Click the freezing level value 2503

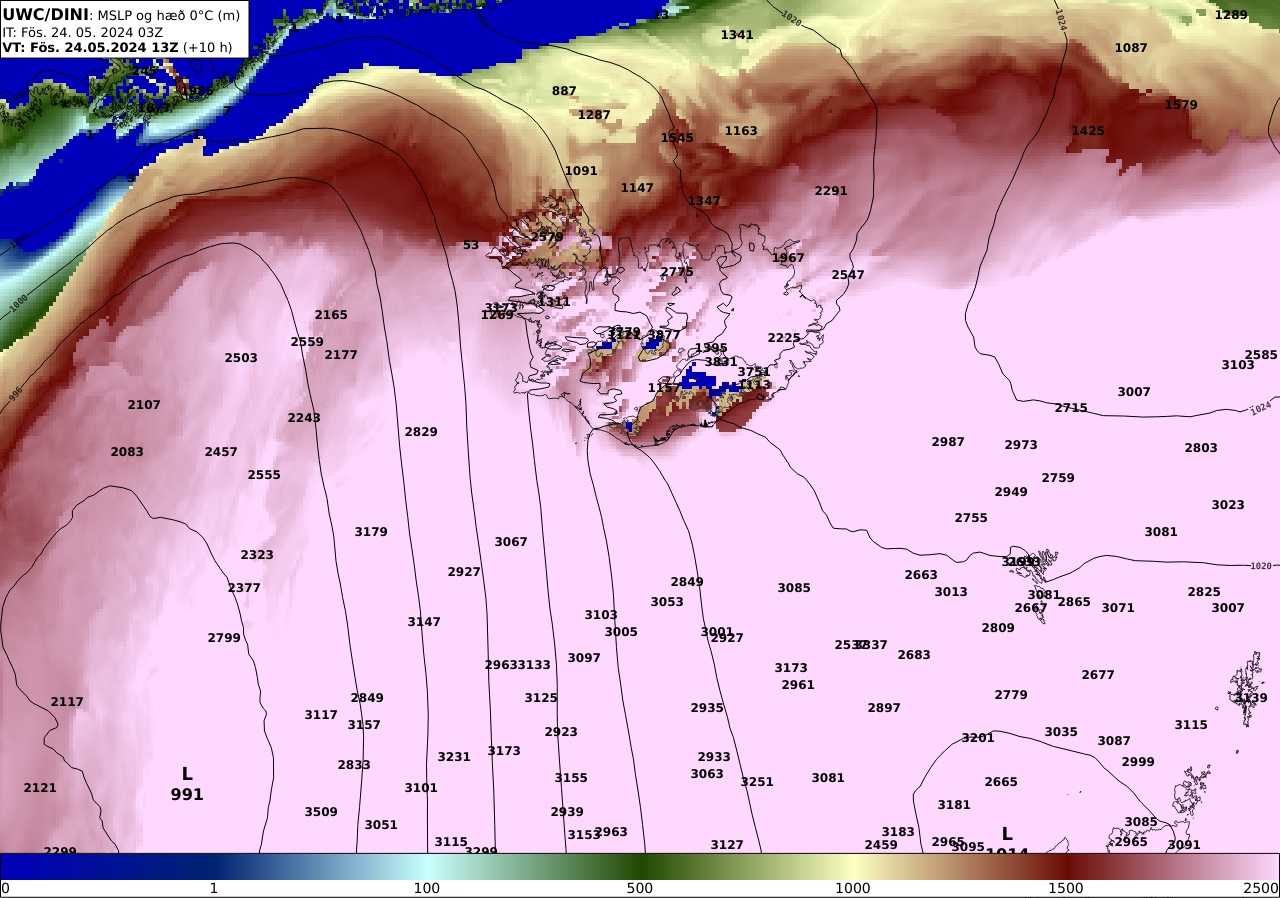241,358
